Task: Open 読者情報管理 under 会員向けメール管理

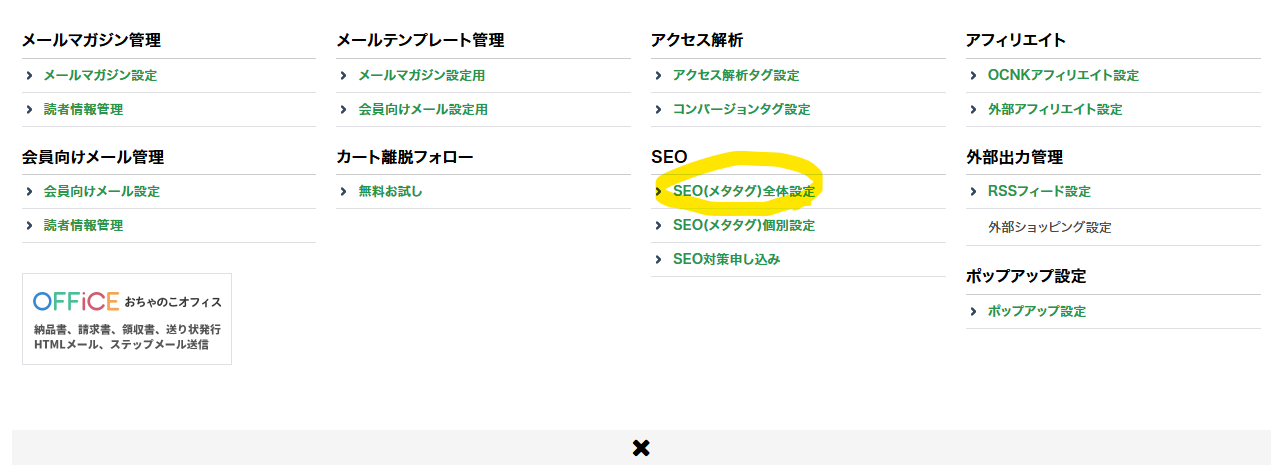Action: point(83,225)
